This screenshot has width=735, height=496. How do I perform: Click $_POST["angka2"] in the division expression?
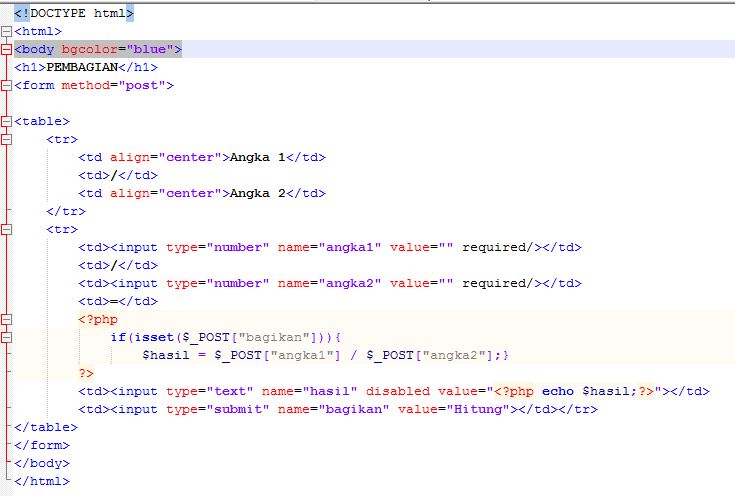coord(429,355)
